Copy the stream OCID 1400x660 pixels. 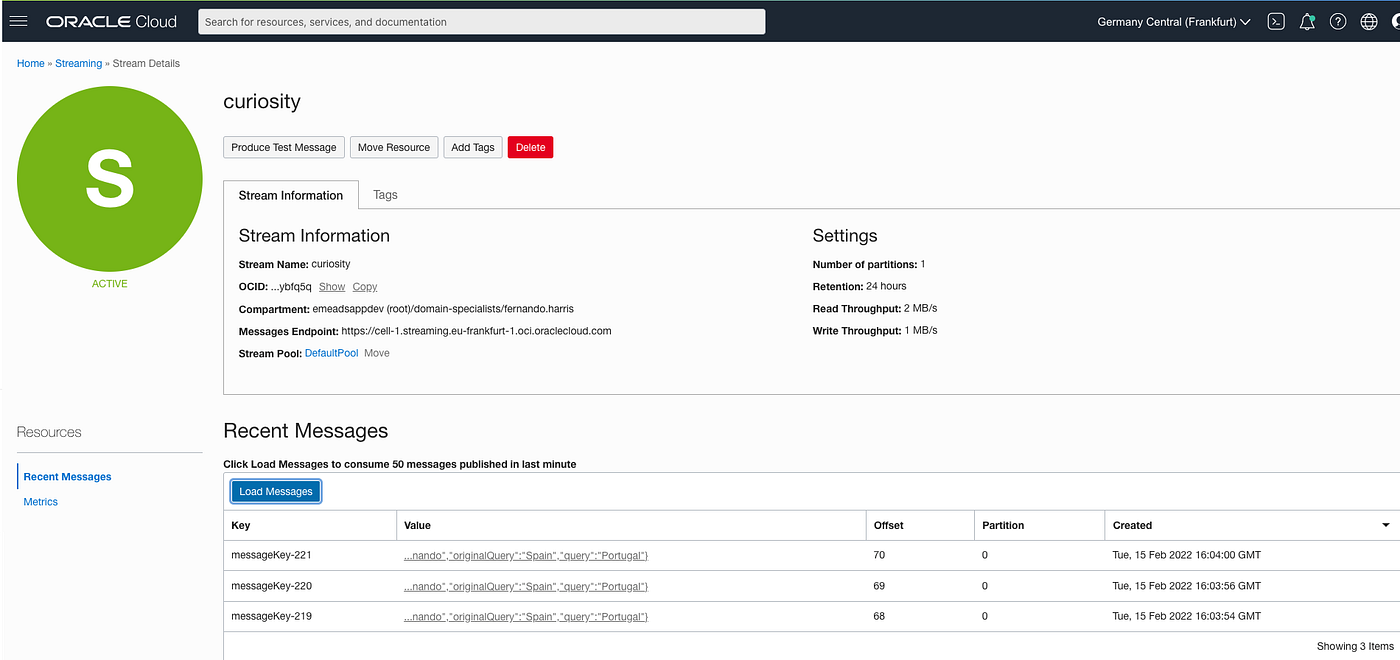365,287
